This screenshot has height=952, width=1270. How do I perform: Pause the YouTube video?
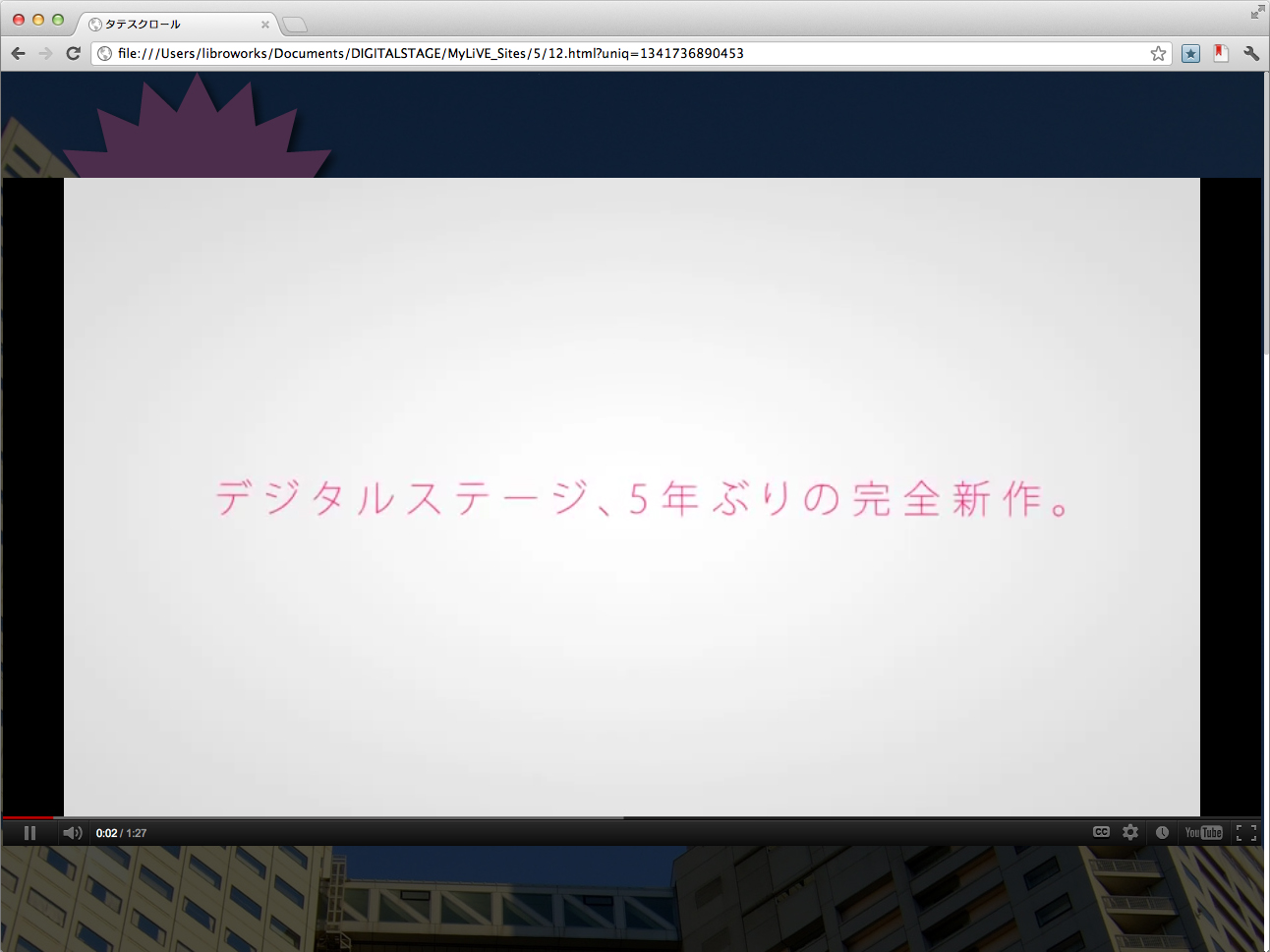29,833
